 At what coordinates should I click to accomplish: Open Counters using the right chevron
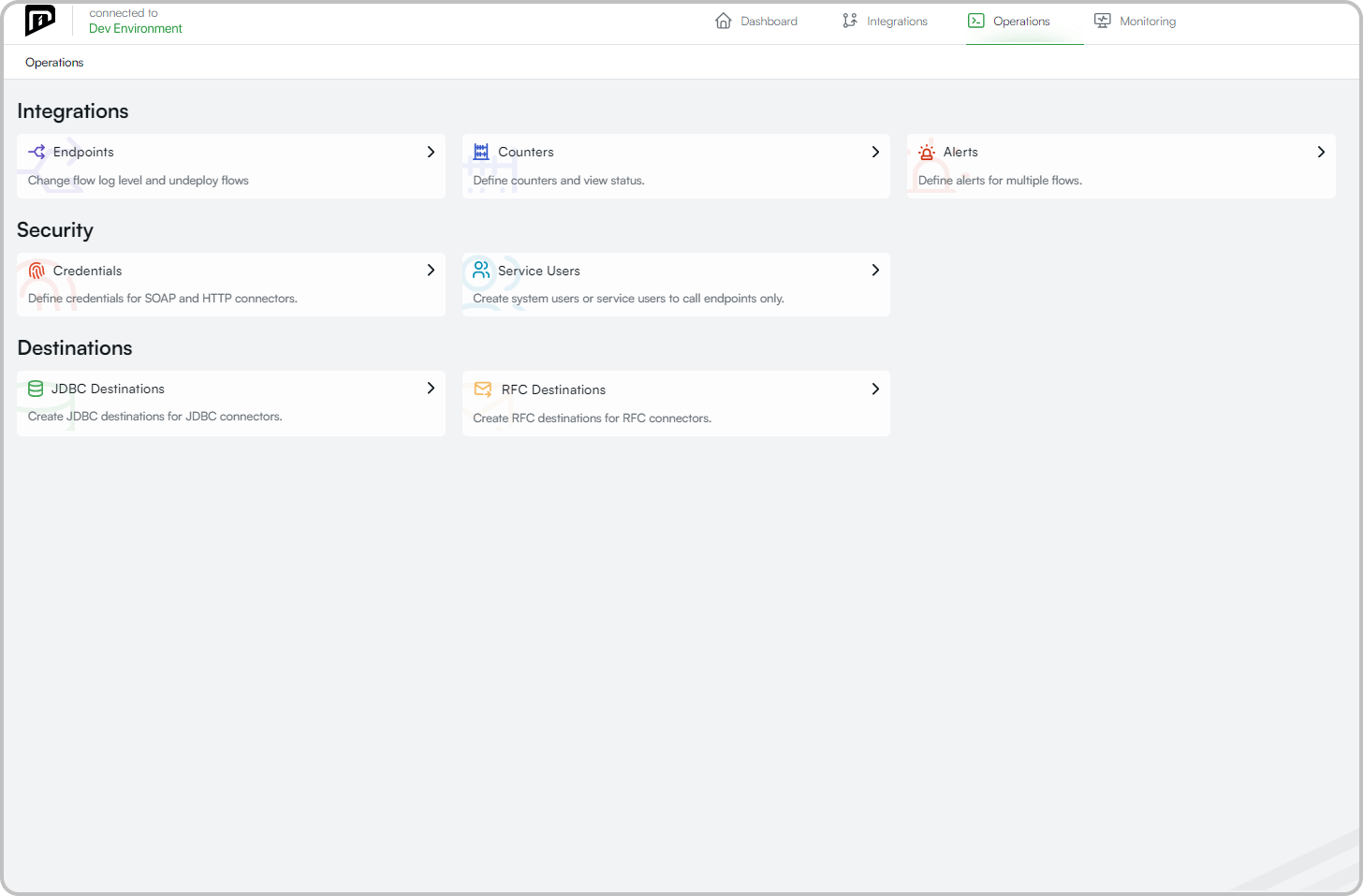[x=875, y=152]
